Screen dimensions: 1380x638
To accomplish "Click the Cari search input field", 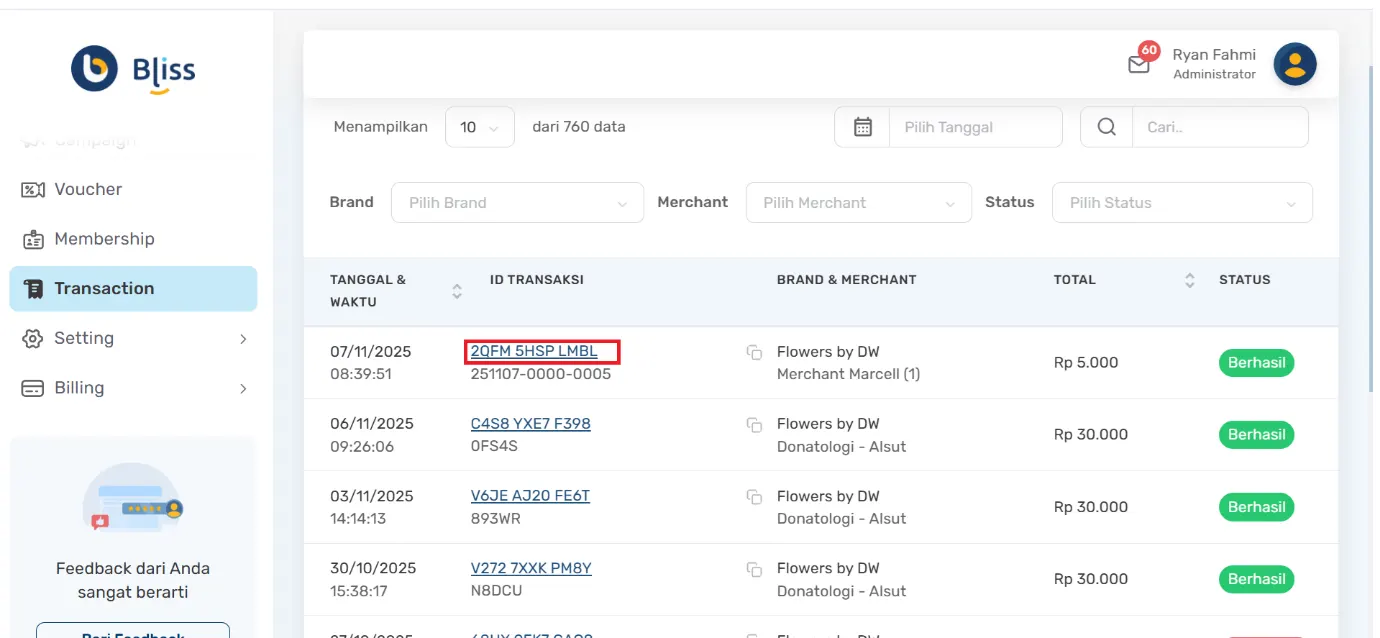I will tap(1219, 127).
